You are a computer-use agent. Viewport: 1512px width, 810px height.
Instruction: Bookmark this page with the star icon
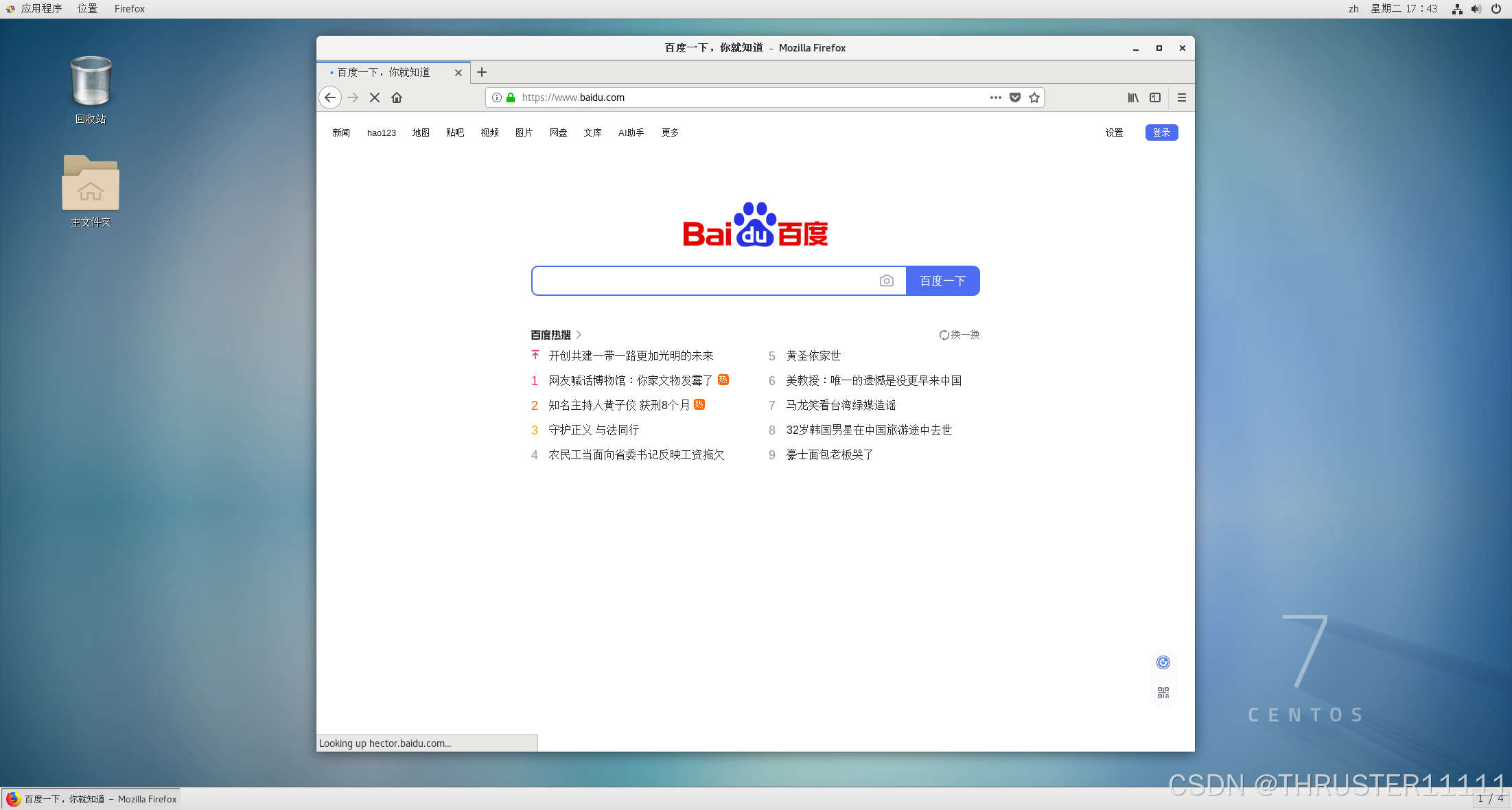[x=1034, y=97]
